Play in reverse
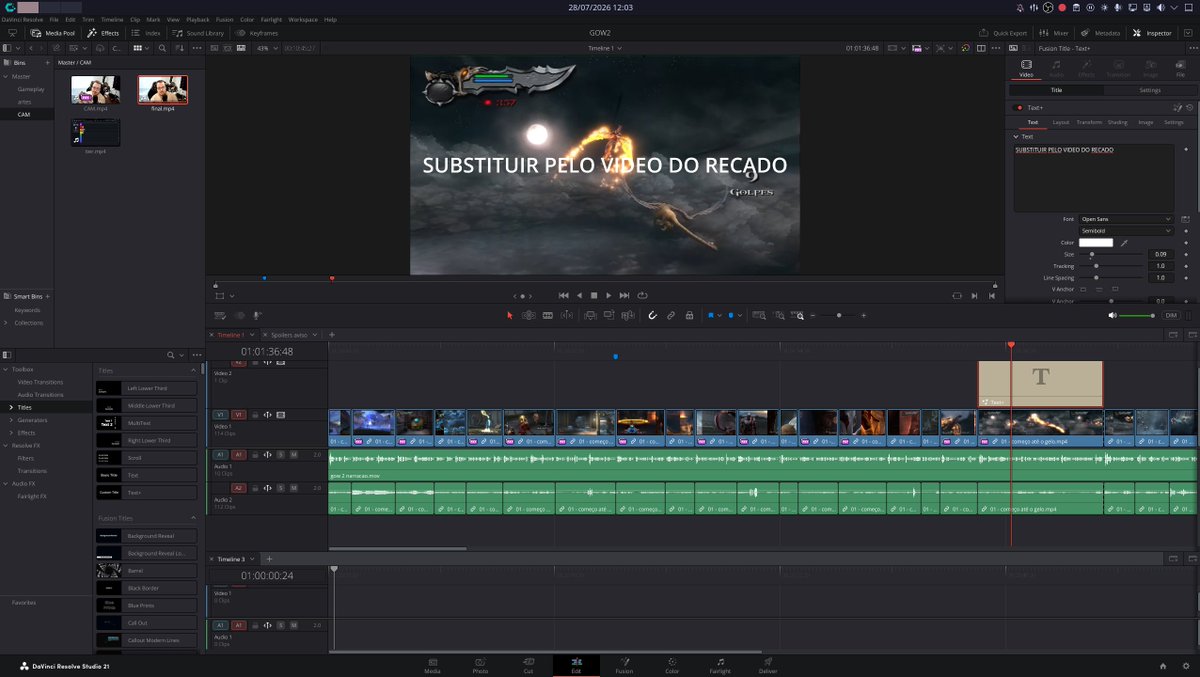This screenshot has height=677, width=1200. 578,295
